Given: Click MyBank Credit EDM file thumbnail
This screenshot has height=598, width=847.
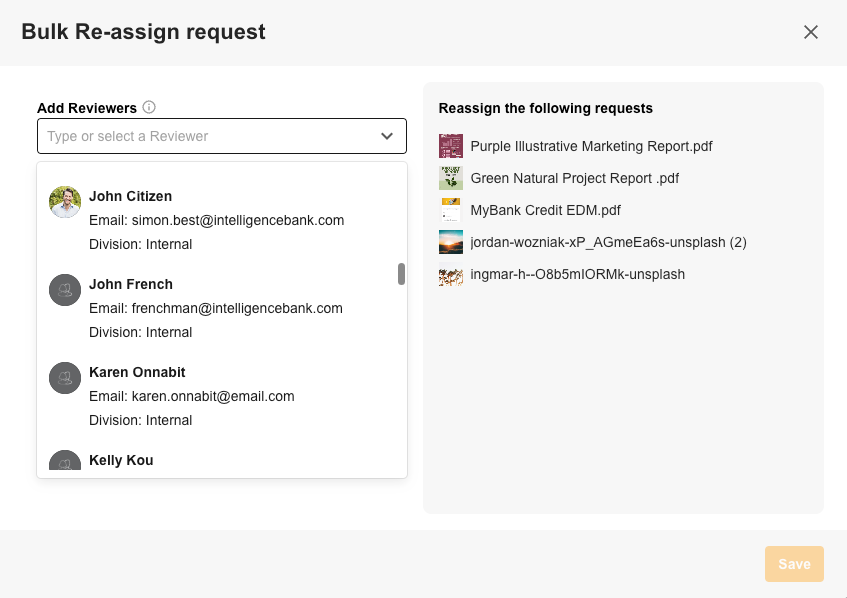Looking at the screenshot, I should 451,210.
